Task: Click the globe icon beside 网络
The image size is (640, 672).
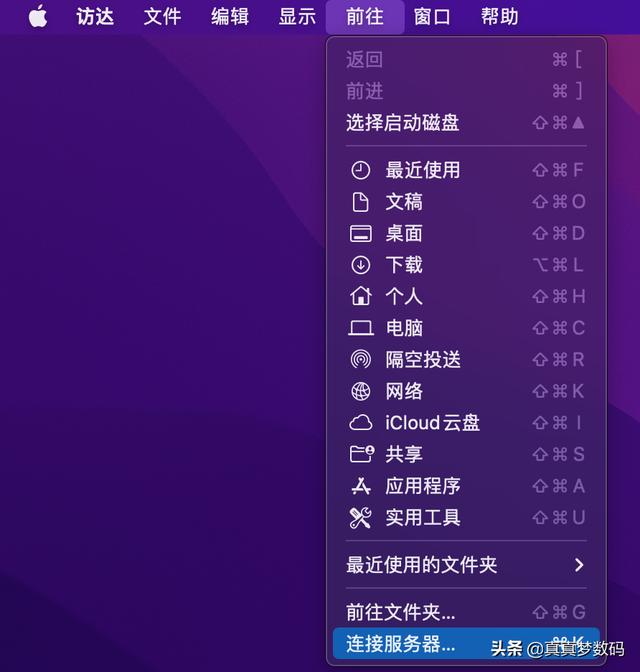Action: tap(361, 391)
